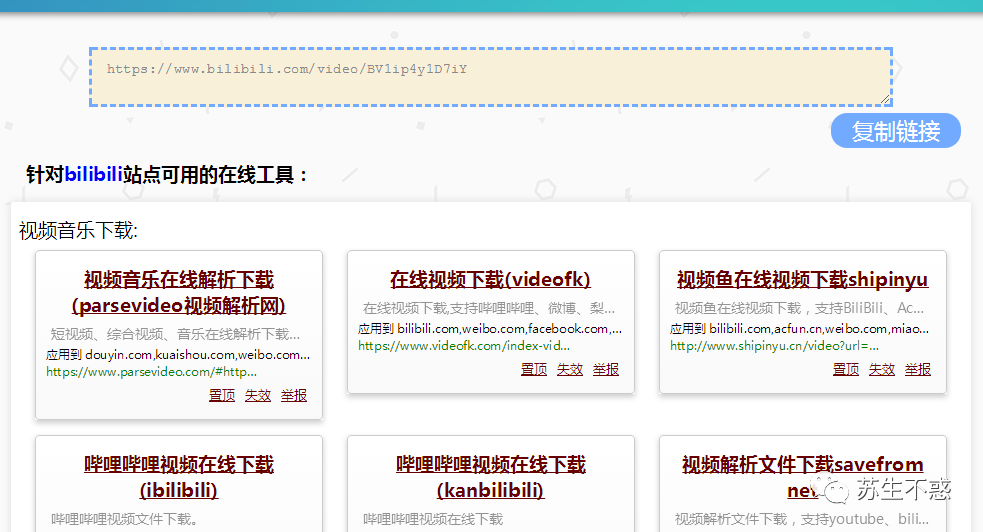Click the textarea resize handle corner
The image size is (983, 532).
[x=885, y=99]
